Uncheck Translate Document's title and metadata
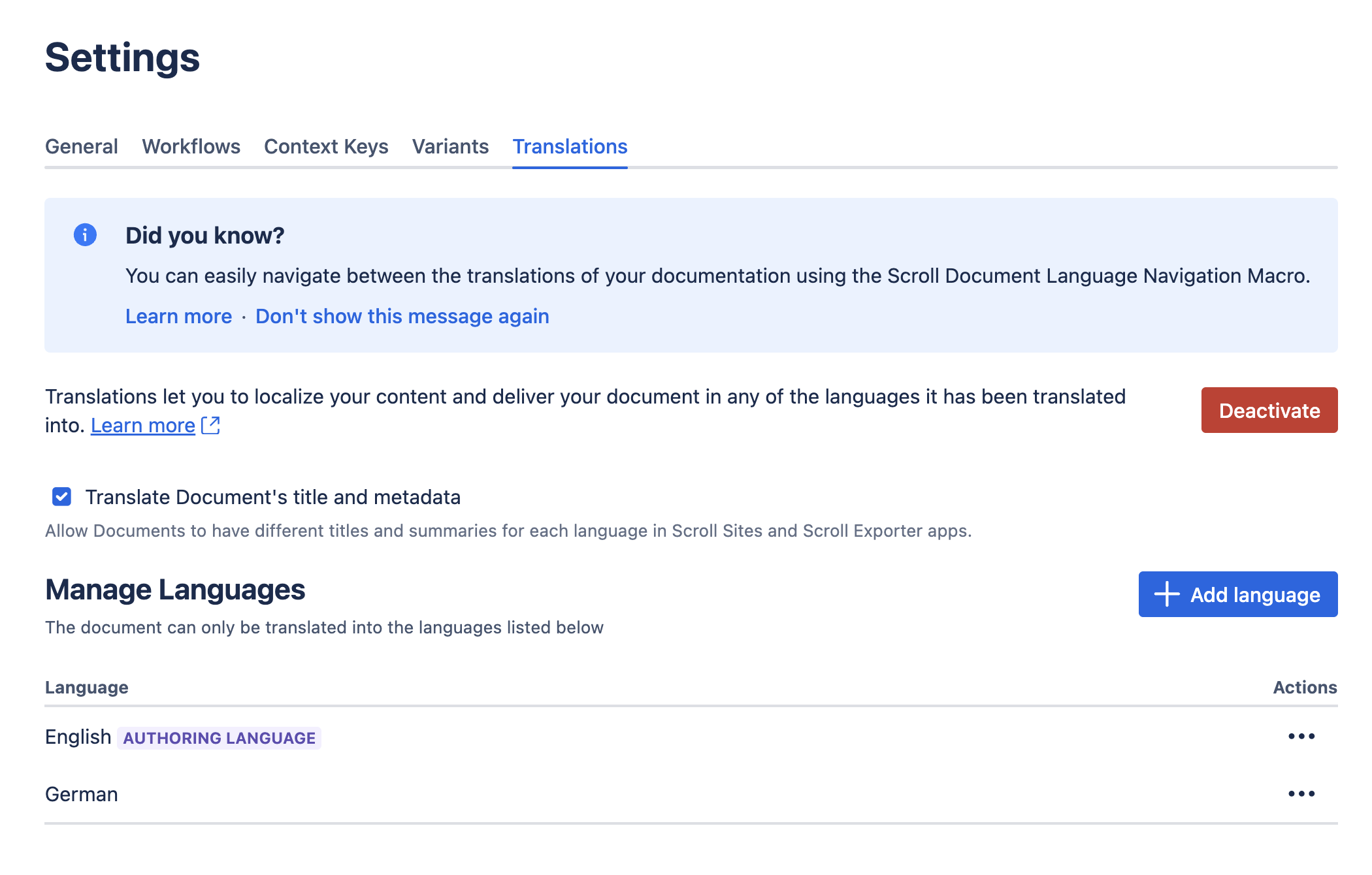Screen dimensions: 1372x875 pos(61,497)
